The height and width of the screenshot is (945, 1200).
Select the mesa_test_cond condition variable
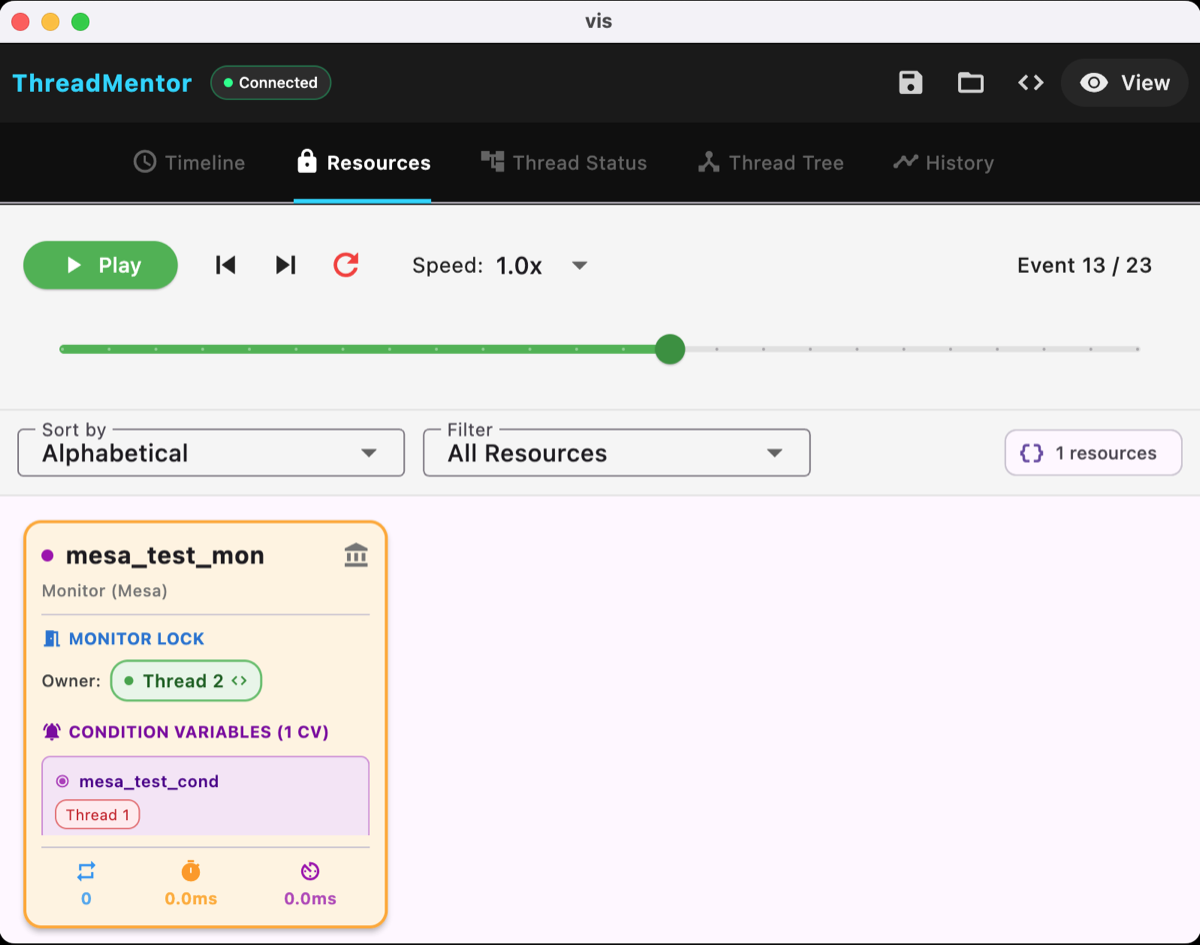(x=149, y=781)
